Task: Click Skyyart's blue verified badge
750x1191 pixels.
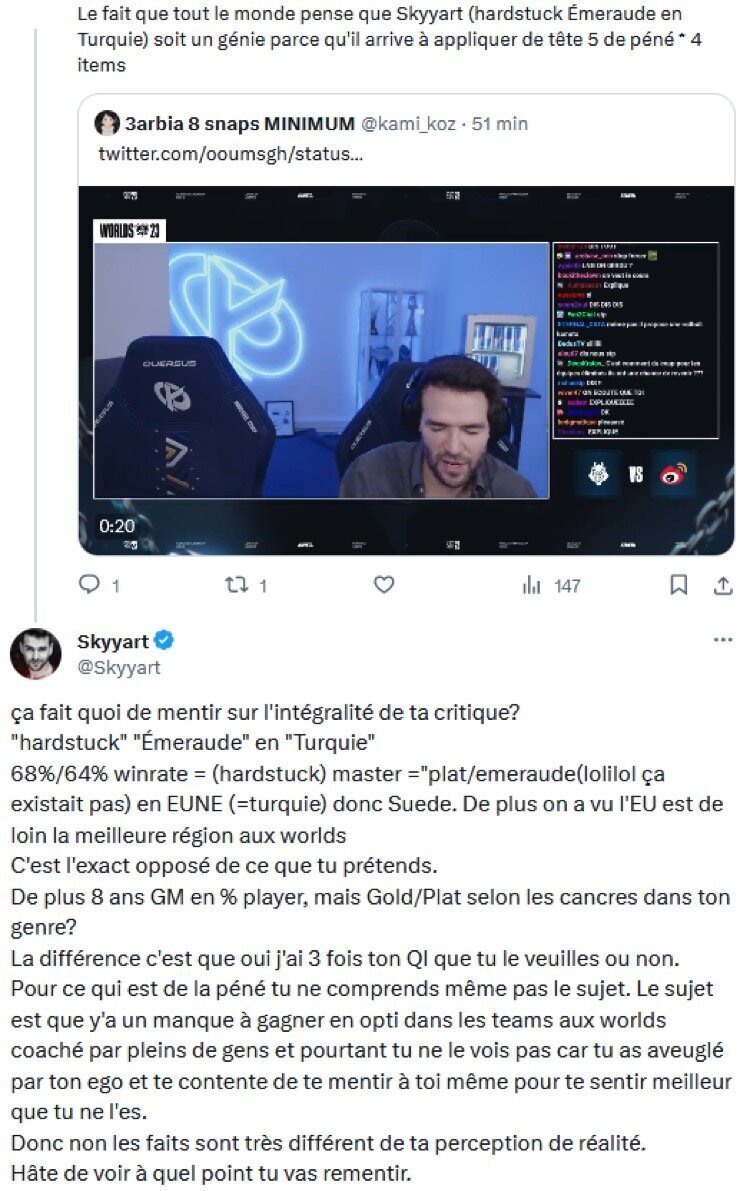Action: [x=164, y=640]
